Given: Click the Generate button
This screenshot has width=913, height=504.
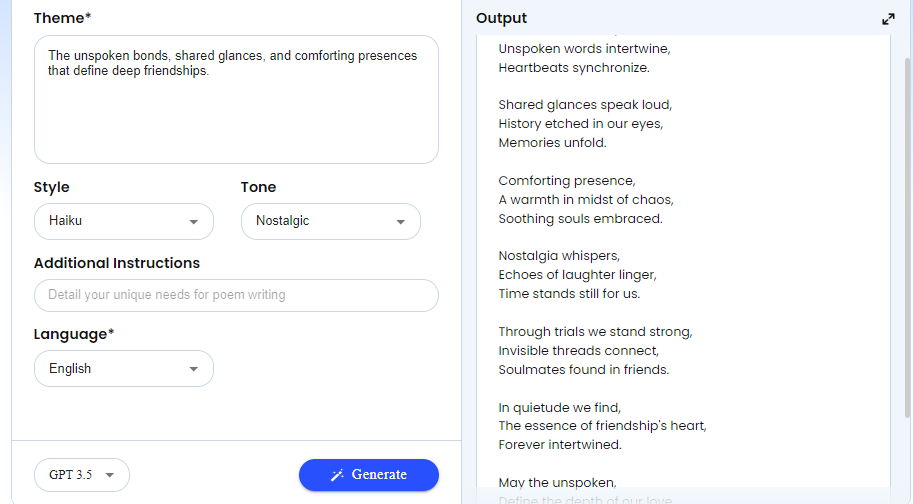Looking at the screenshot, I should click(x=369, y=475).
